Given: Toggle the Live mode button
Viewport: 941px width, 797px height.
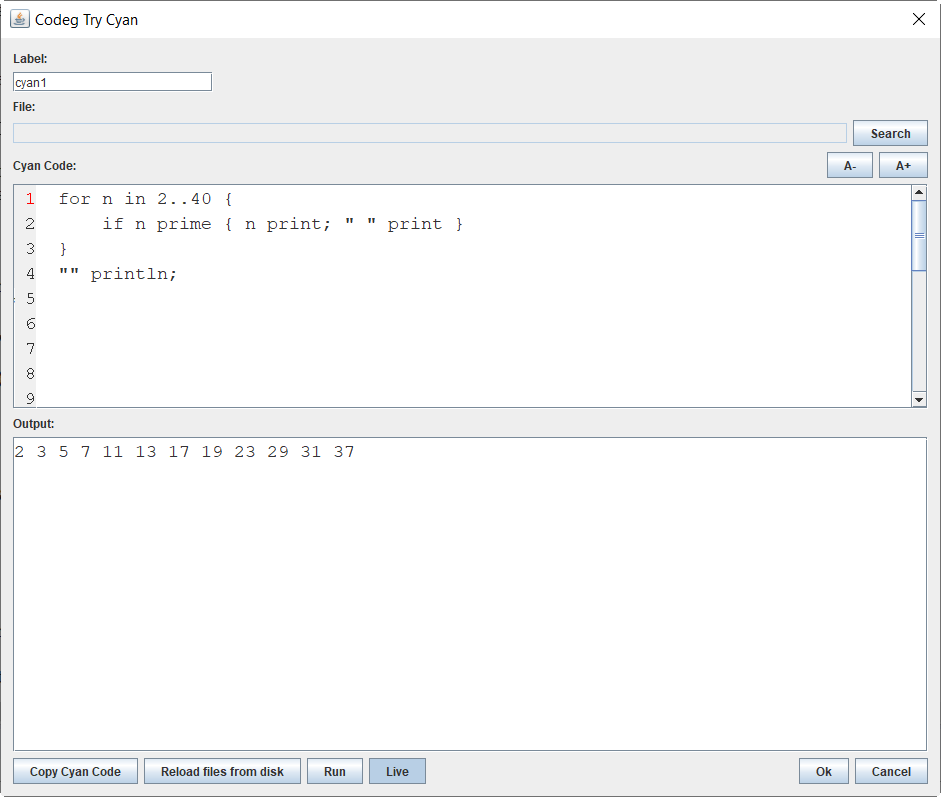Looking at the screenshot, I should tap(397, 771).
